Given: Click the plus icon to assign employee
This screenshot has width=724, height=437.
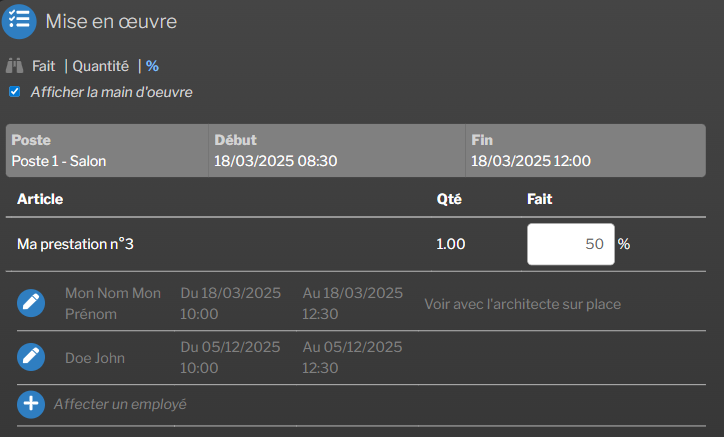Looking at the screenshot, I should tap(32, 404).
